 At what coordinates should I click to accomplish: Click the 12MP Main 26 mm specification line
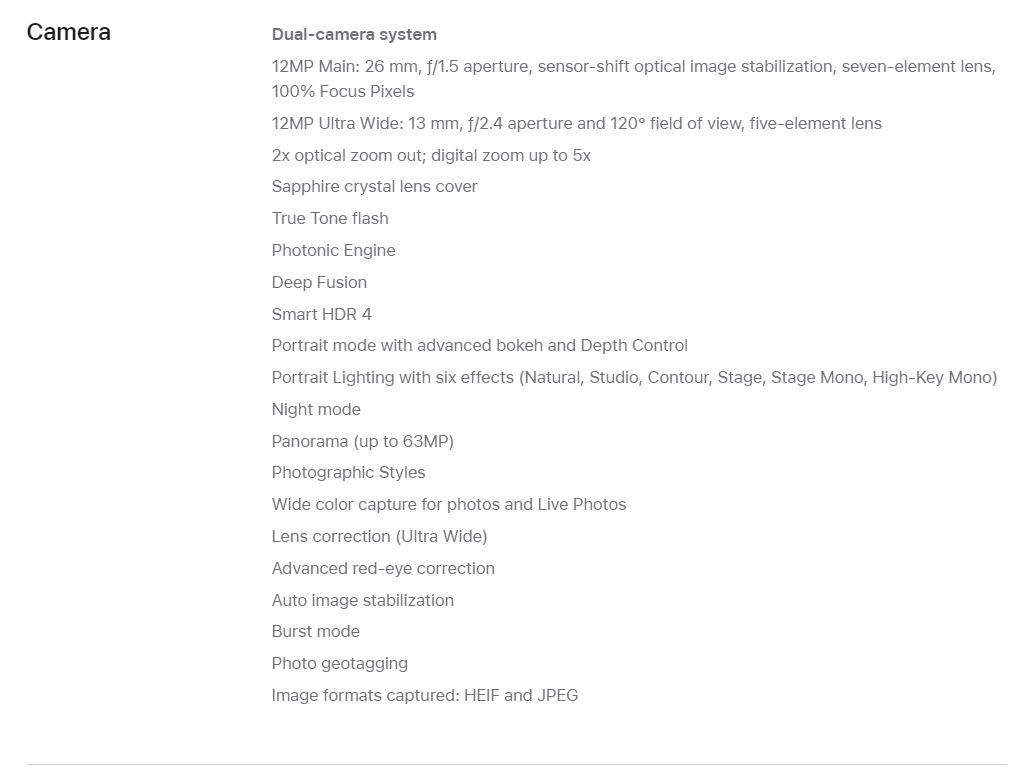[x=634, y=66]
